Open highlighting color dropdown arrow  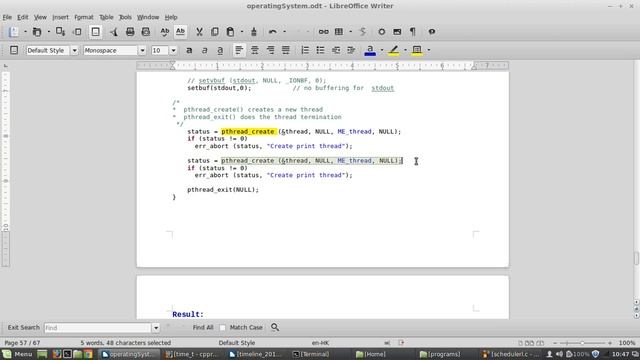[405, 50]
